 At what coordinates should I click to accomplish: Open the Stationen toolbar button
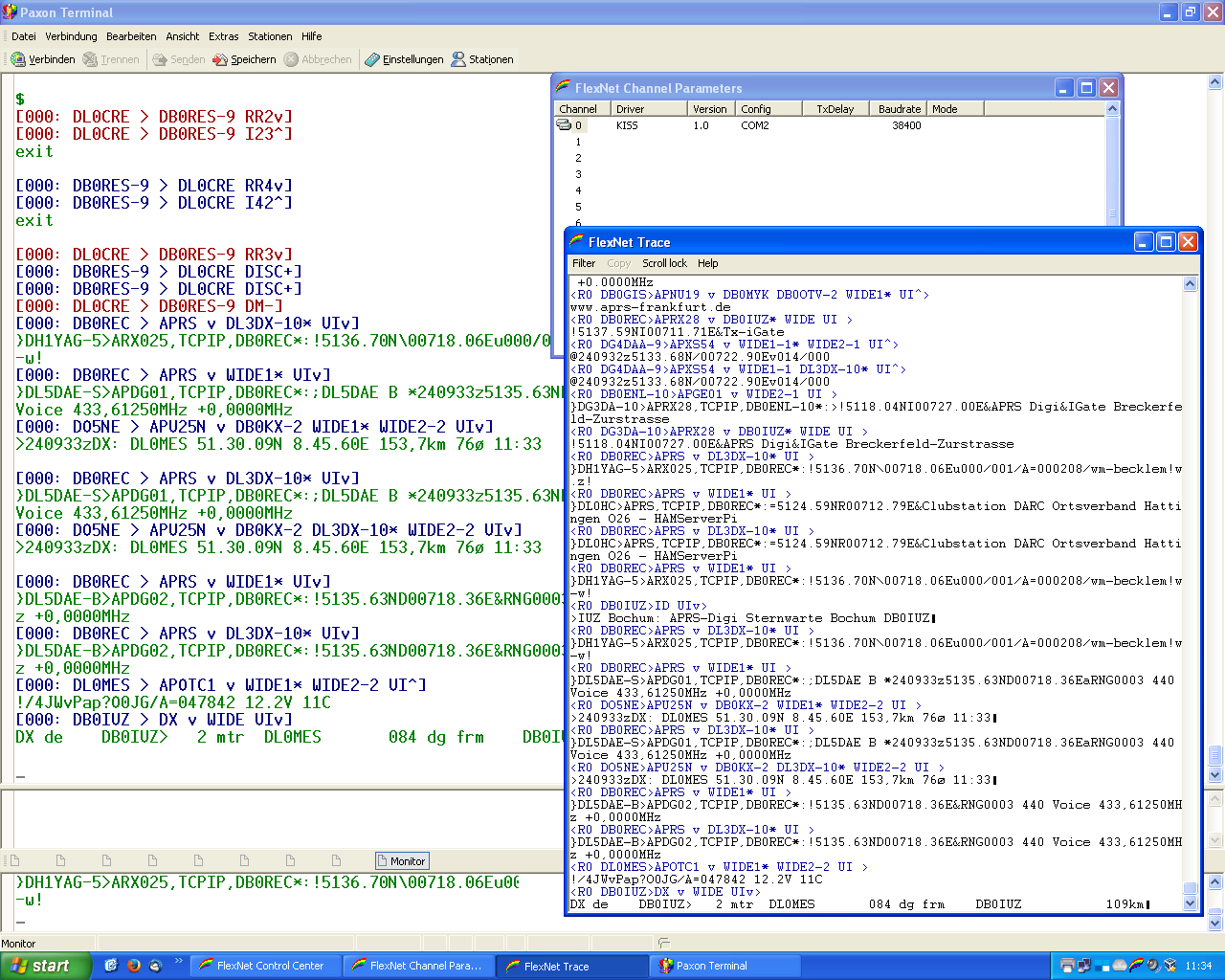point(482,59)
